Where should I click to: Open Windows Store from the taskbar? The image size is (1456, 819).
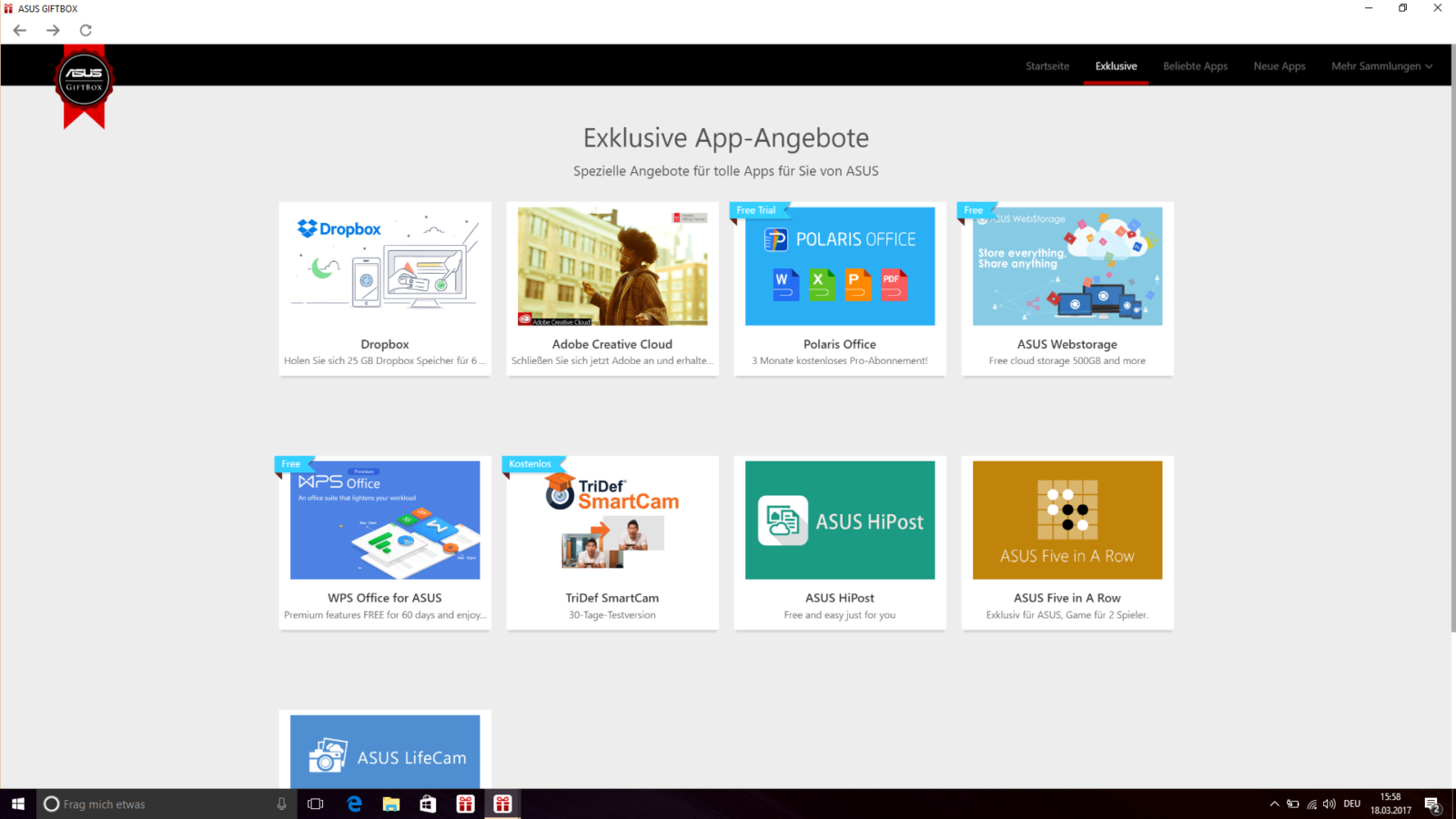428,804
